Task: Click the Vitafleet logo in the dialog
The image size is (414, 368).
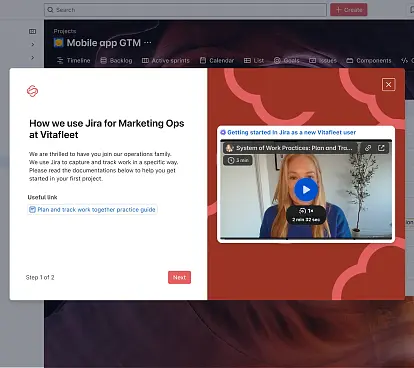Action: (x=32, y=91)
